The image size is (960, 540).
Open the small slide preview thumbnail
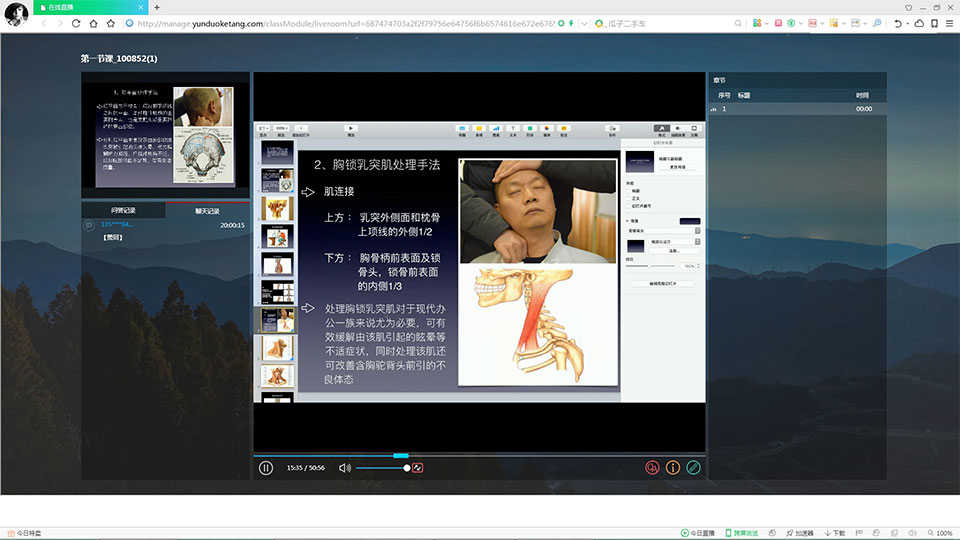[x=165, y=135]
